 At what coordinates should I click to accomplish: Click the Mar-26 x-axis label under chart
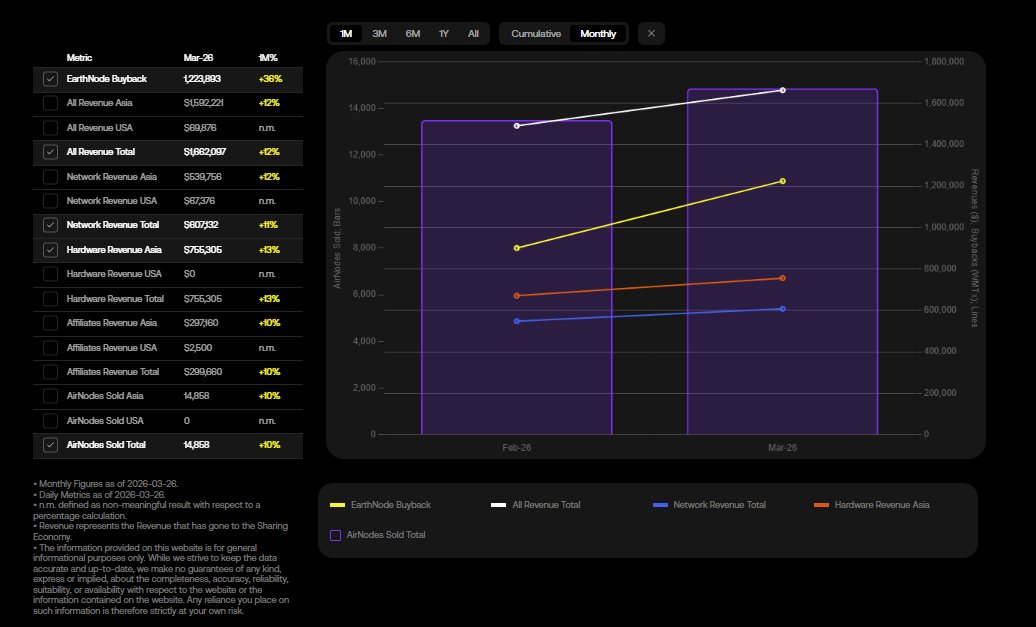(x=782, y=448)
